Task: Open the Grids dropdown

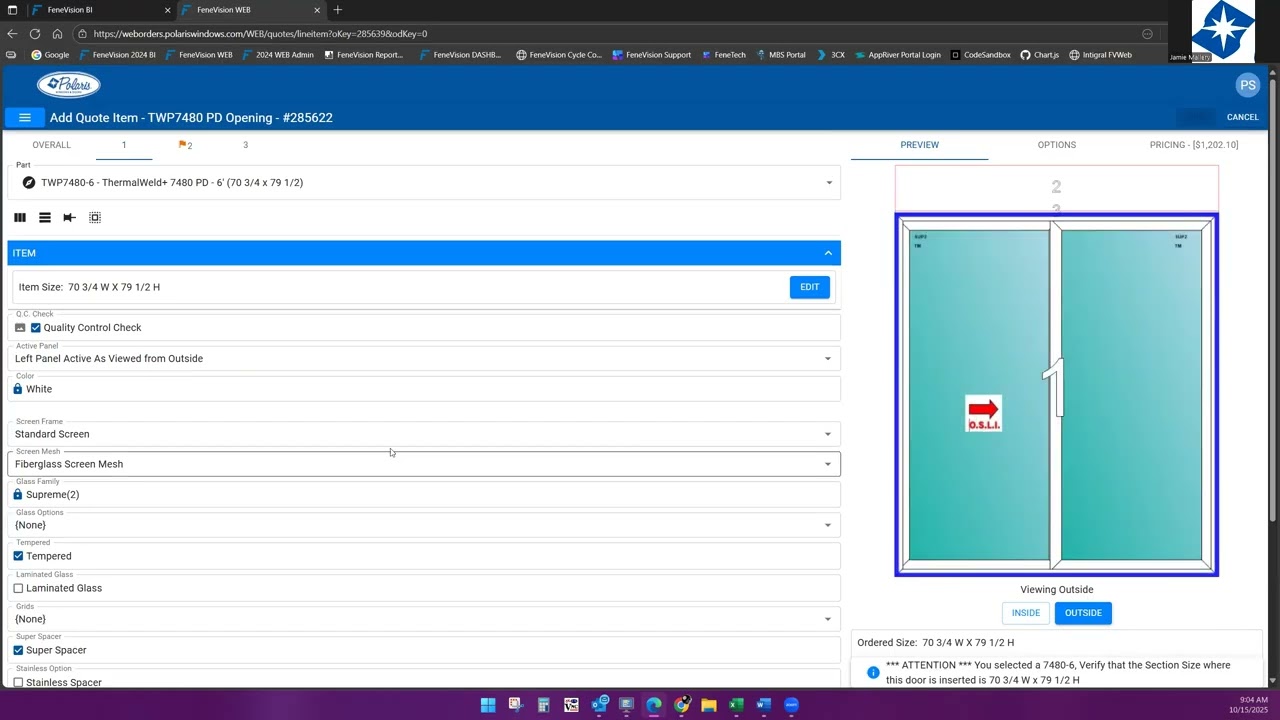Action: point(424,619)
